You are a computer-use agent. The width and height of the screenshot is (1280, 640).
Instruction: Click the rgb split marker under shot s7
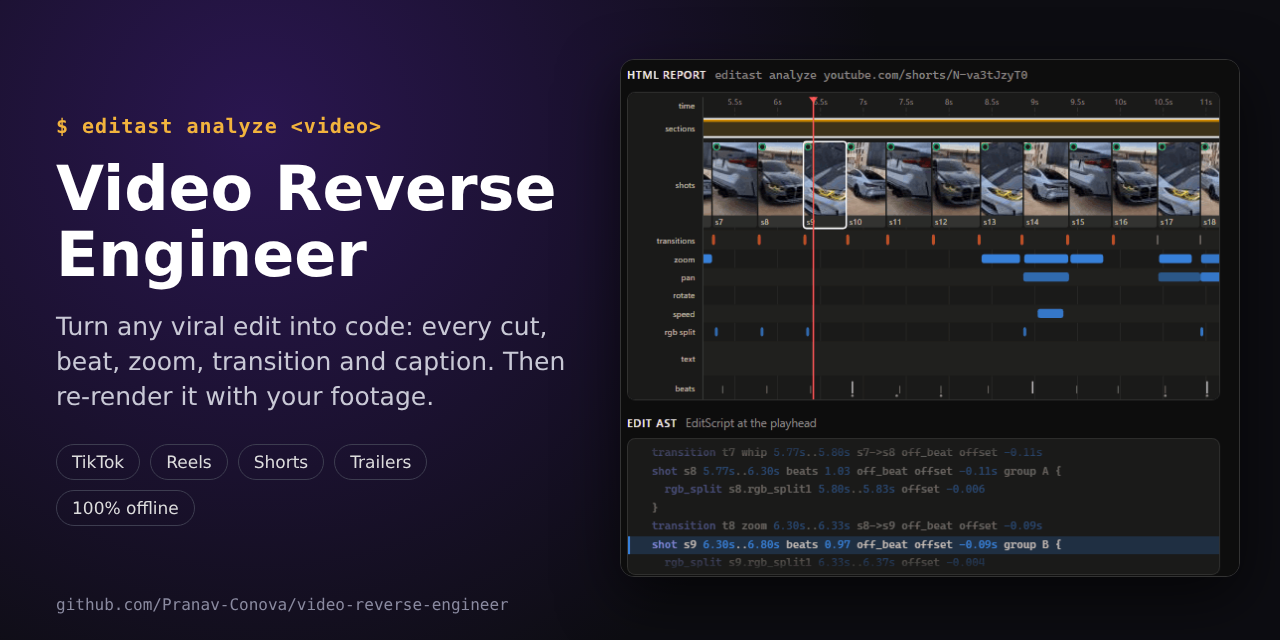[x=716, y=331]
